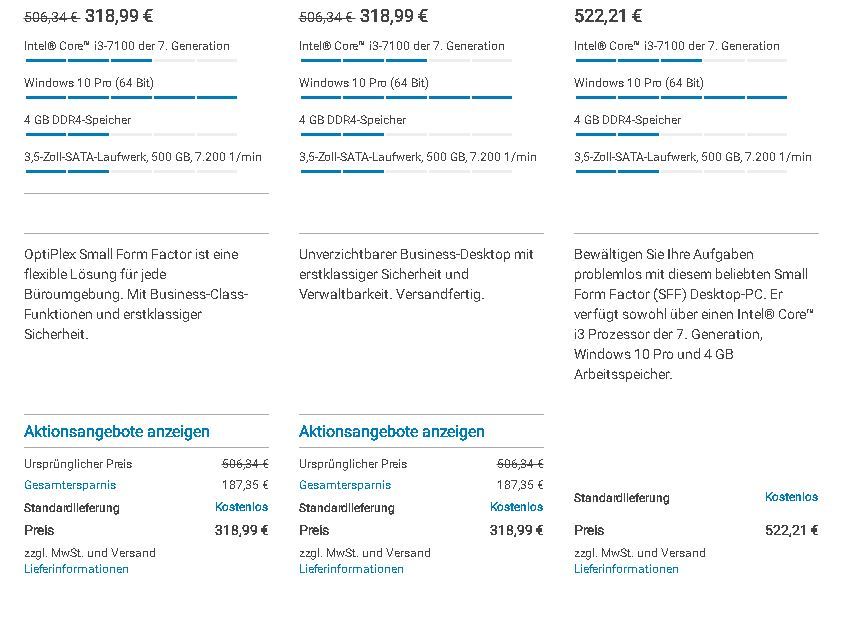Click the DDR4 memory rating bar, third column
The height and width of the screenshot is (621, 848).
pyautogui.click(x=680, y=135)
